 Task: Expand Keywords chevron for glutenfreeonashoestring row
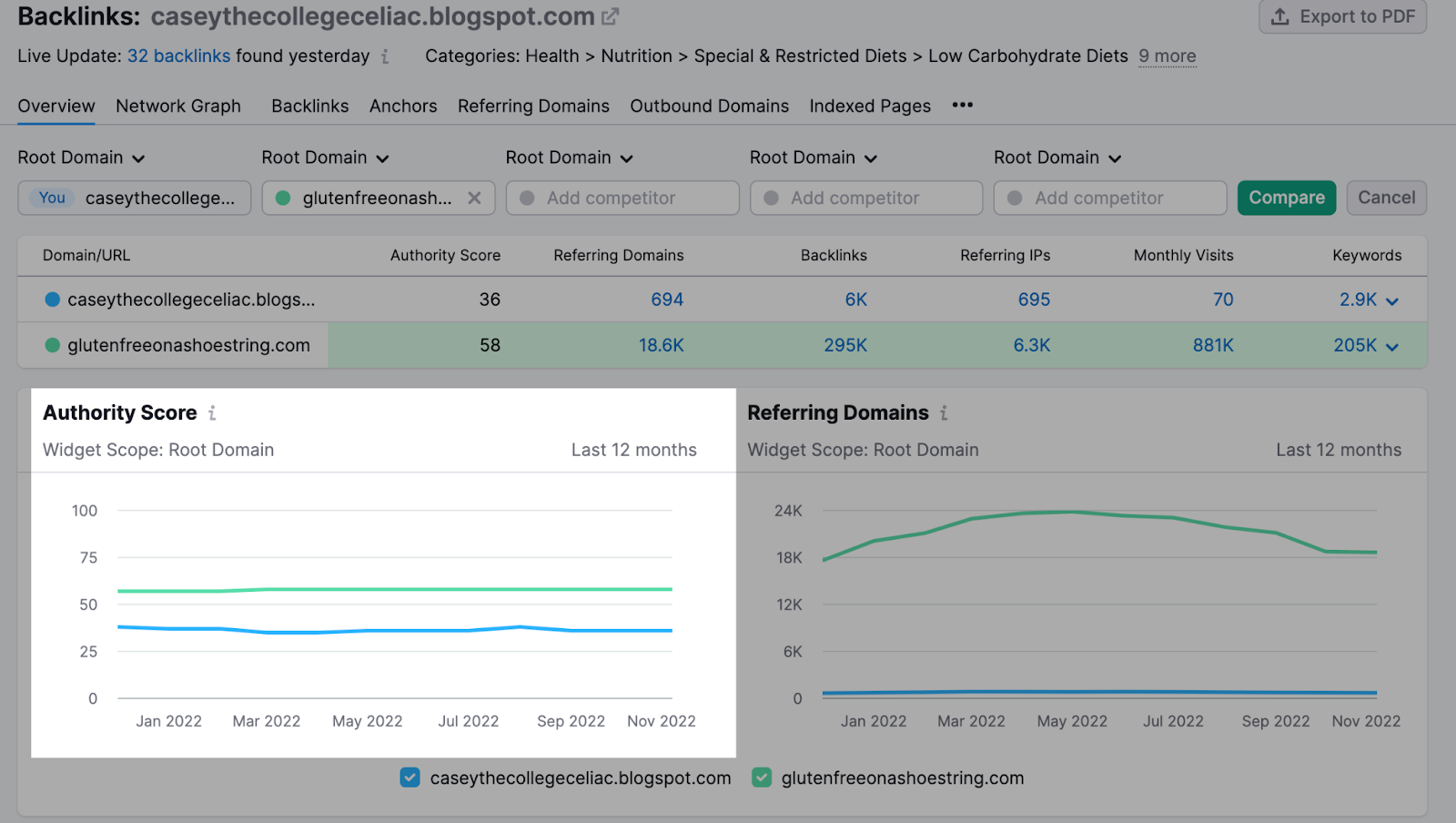pos(1391,346)
